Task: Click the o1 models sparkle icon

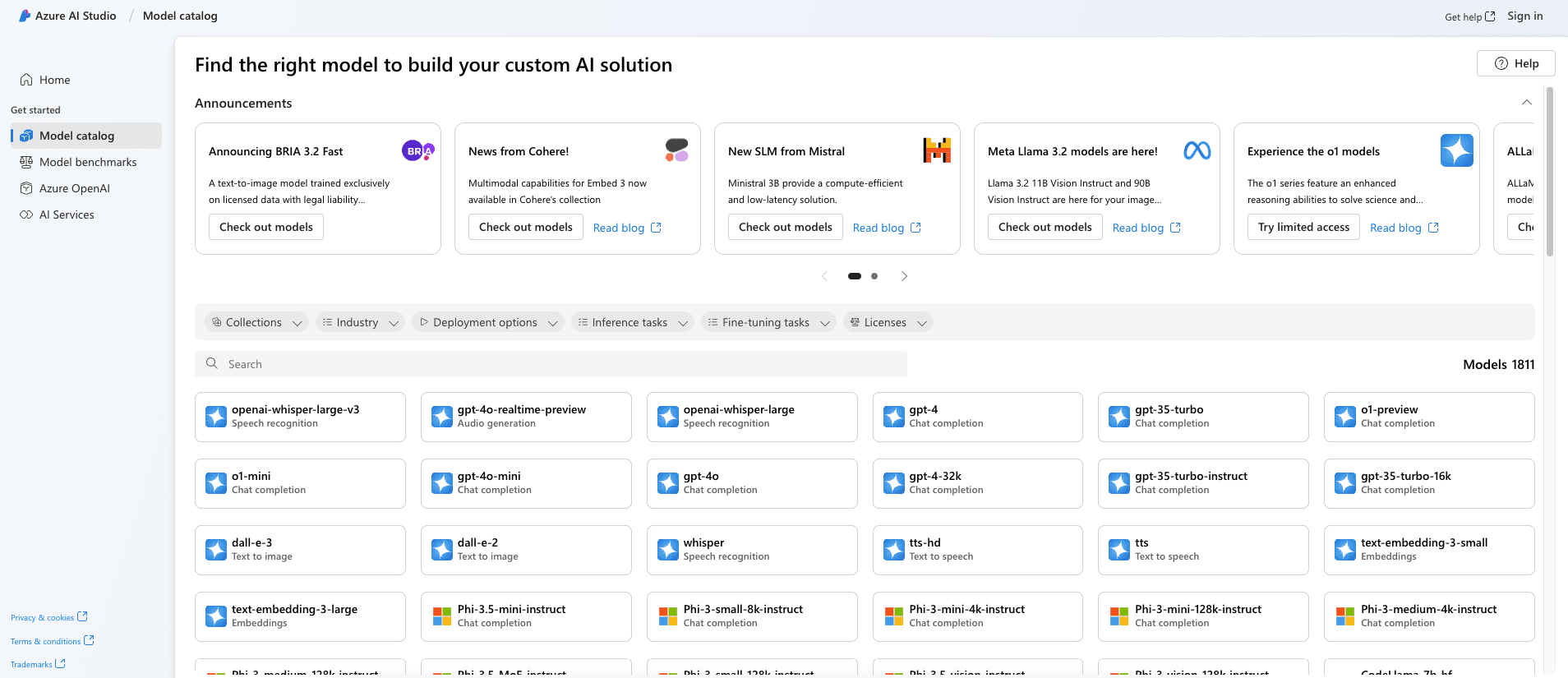Action: tap(1456, 150)
